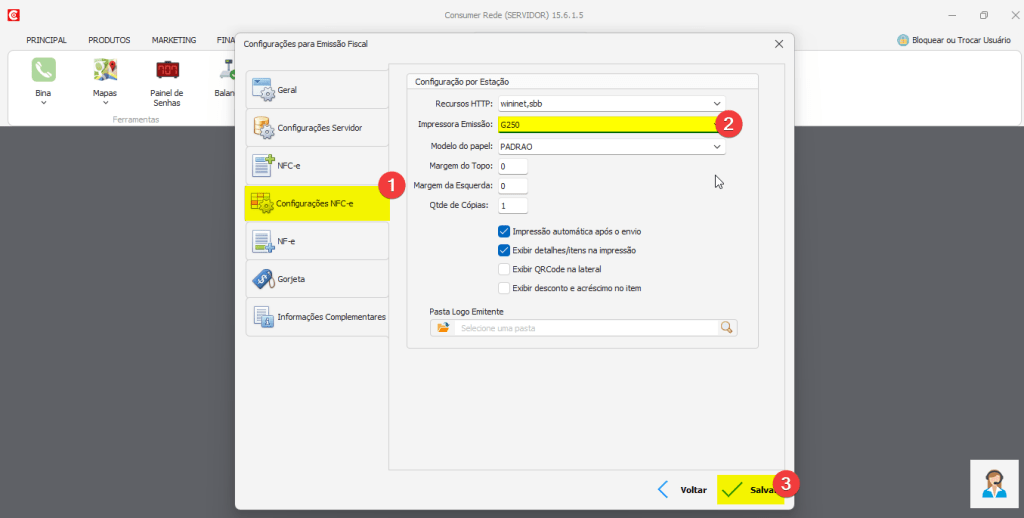This screenshot has height=518, width=1024.
Task: Click the support assistant chat icon
Action: [x=994, y=484]
